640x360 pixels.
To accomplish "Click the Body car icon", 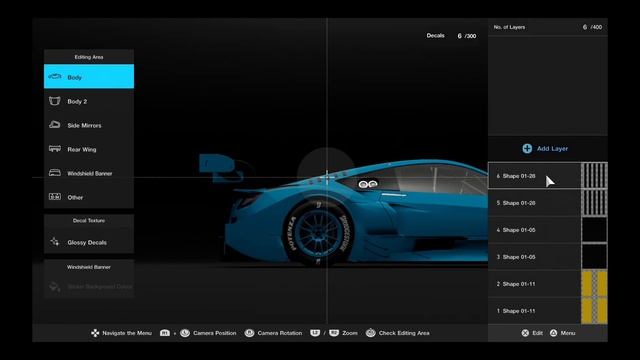I will coord(55,77).
